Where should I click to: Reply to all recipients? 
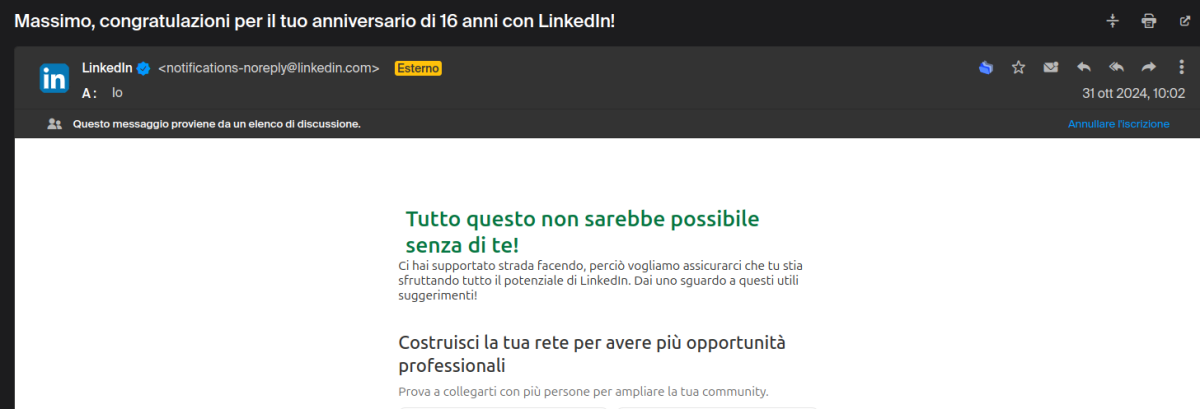[1116, 68]
